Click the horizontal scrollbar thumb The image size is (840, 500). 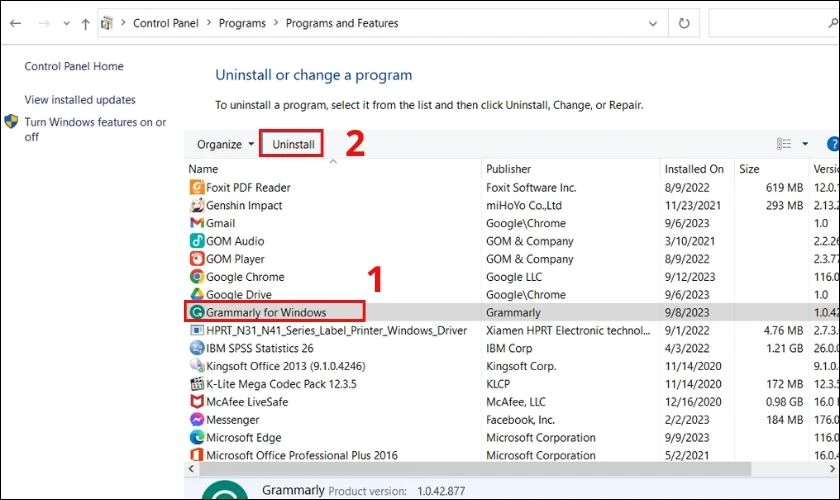tap(475, 469)
